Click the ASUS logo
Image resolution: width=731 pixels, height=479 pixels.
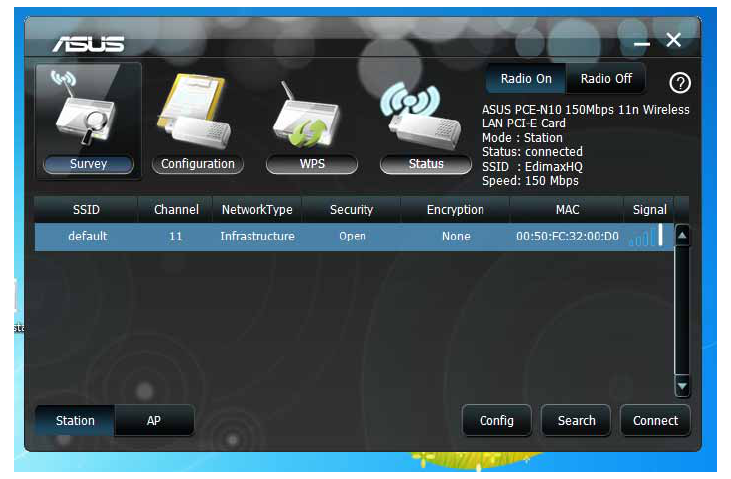89,44
